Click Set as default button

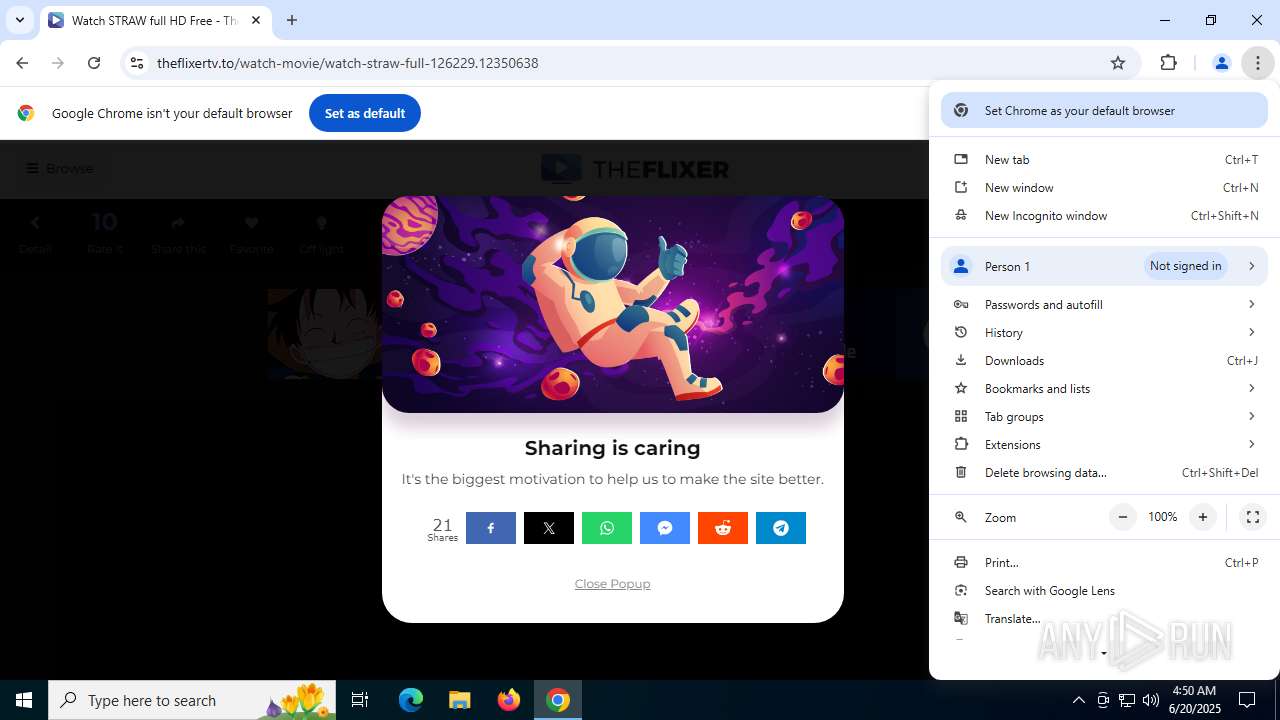365,113
